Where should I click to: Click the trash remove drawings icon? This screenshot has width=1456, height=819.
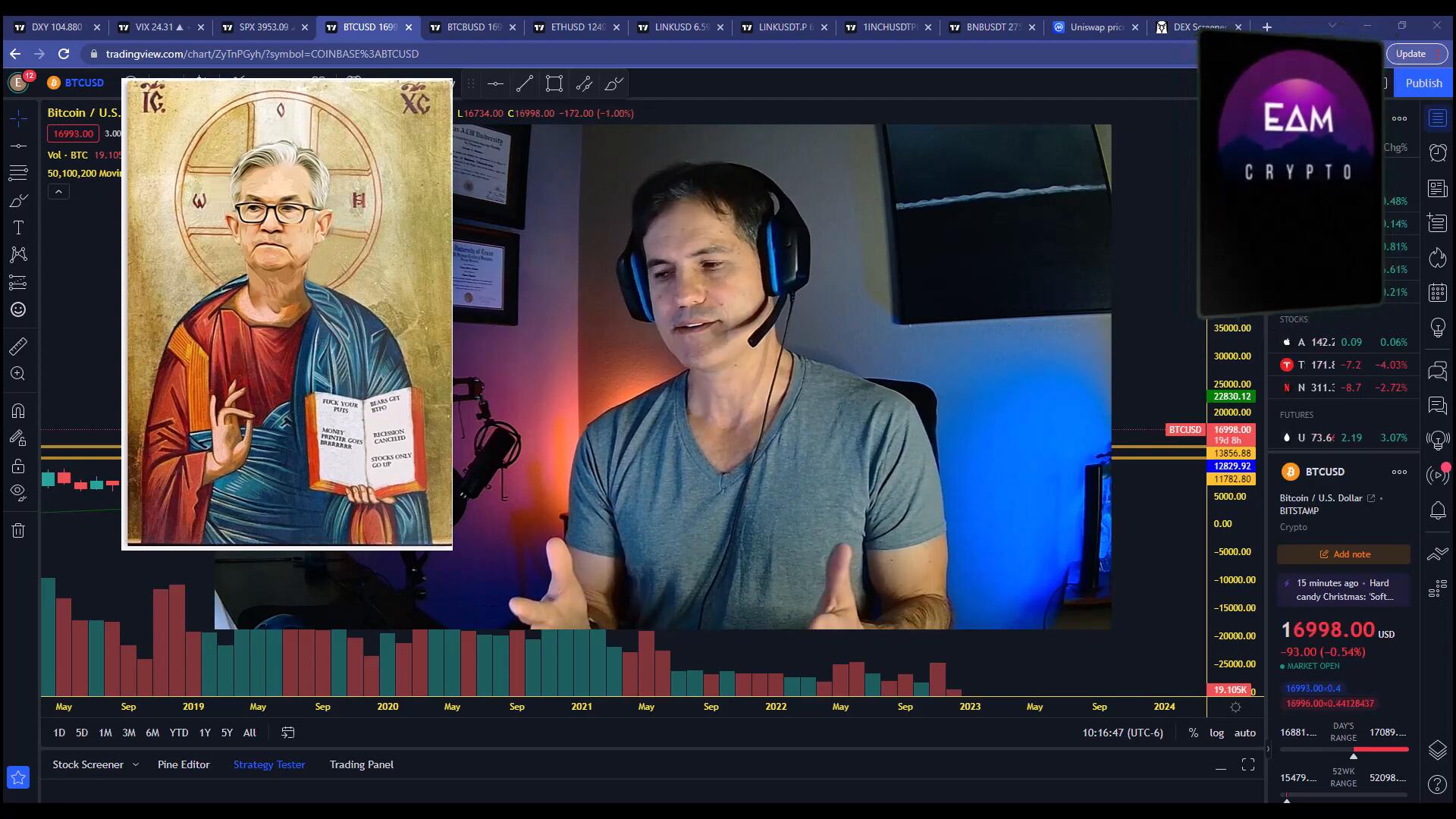click(18, 531)
